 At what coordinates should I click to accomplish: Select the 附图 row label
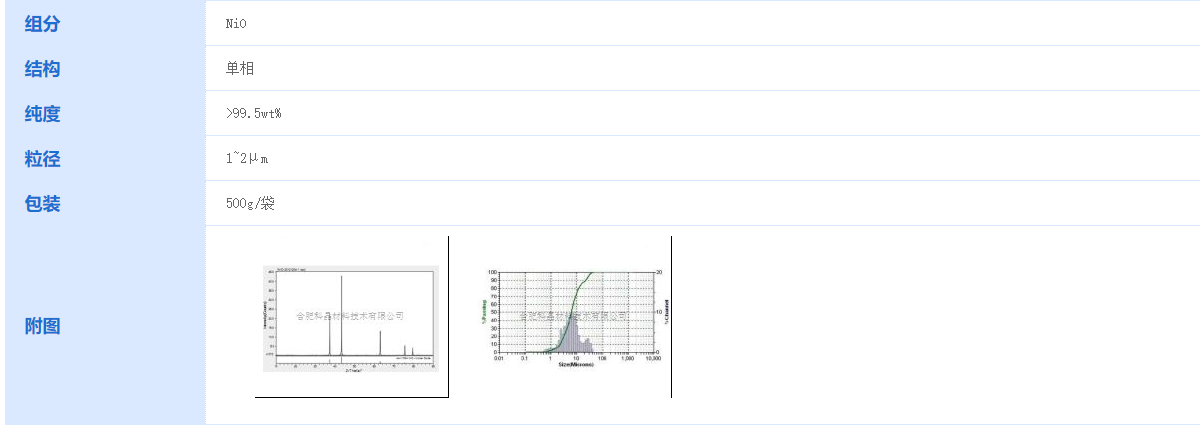coord(43,326)
